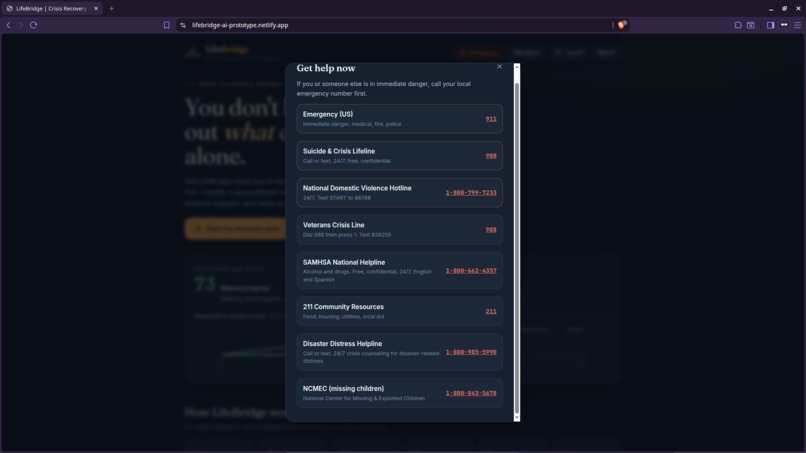This screenshot has width=806, height=453.
Task: Call 1-800-799-7233 domestic violence hotline
Action: click(471, 193)
